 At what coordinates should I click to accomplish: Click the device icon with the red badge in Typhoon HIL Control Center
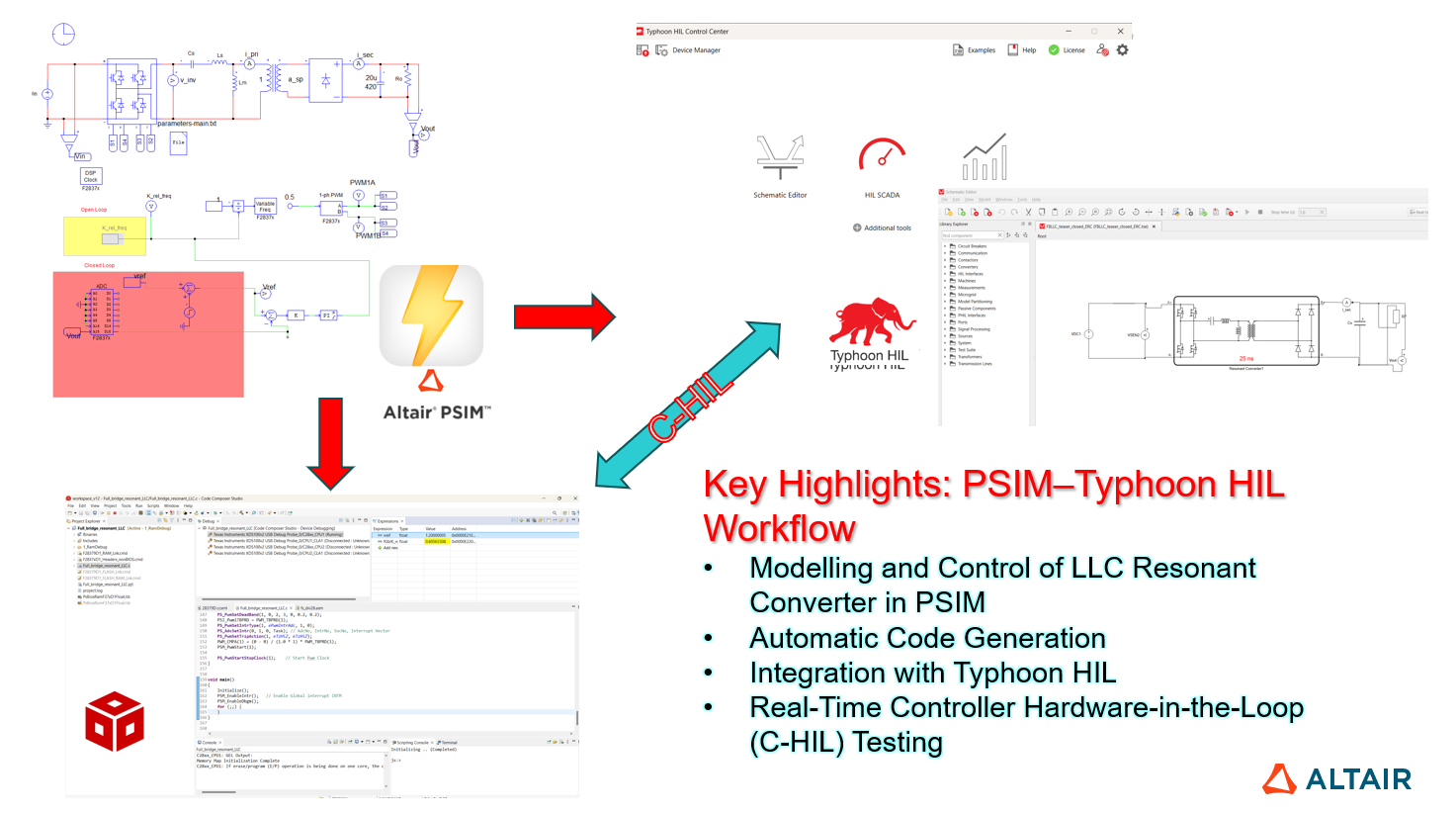(642, 49)
